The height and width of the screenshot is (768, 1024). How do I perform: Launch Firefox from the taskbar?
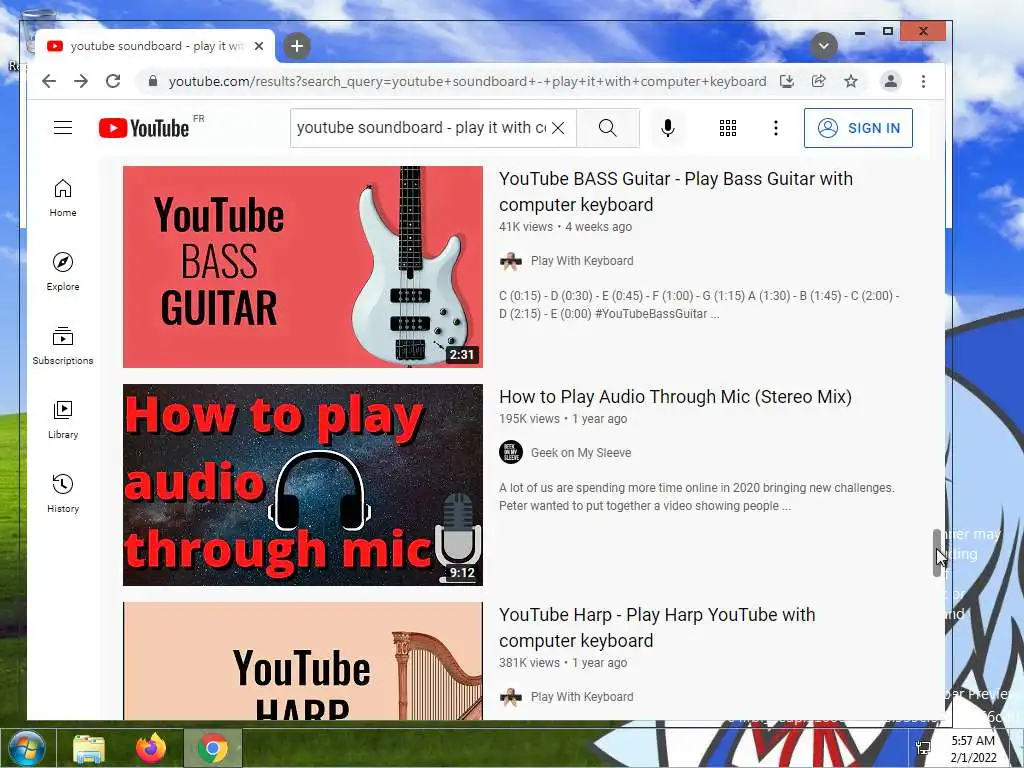[151, 748]
